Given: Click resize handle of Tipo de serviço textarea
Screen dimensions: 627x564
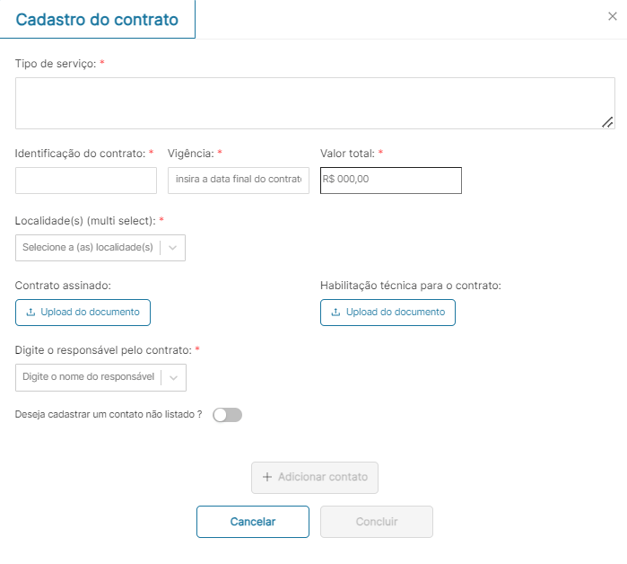Looking at the screenshot, I should 607,122.
